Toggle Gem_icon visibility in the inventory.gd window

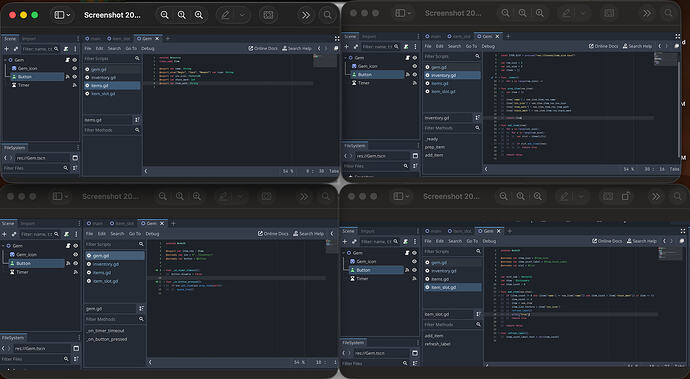point(415,66)
